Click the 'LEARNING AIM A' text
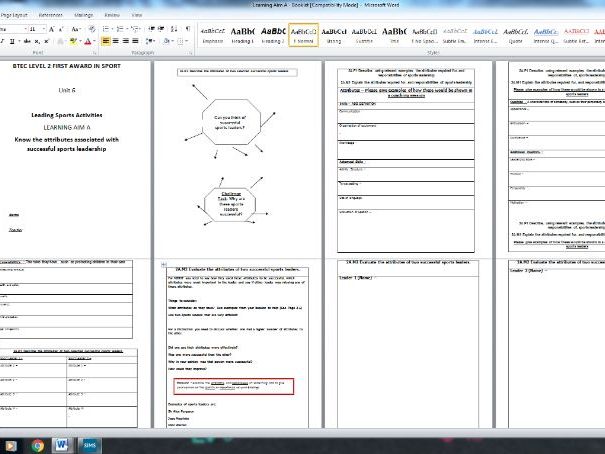The width and height of the screenshot is (605, 454). coord(67,127)
